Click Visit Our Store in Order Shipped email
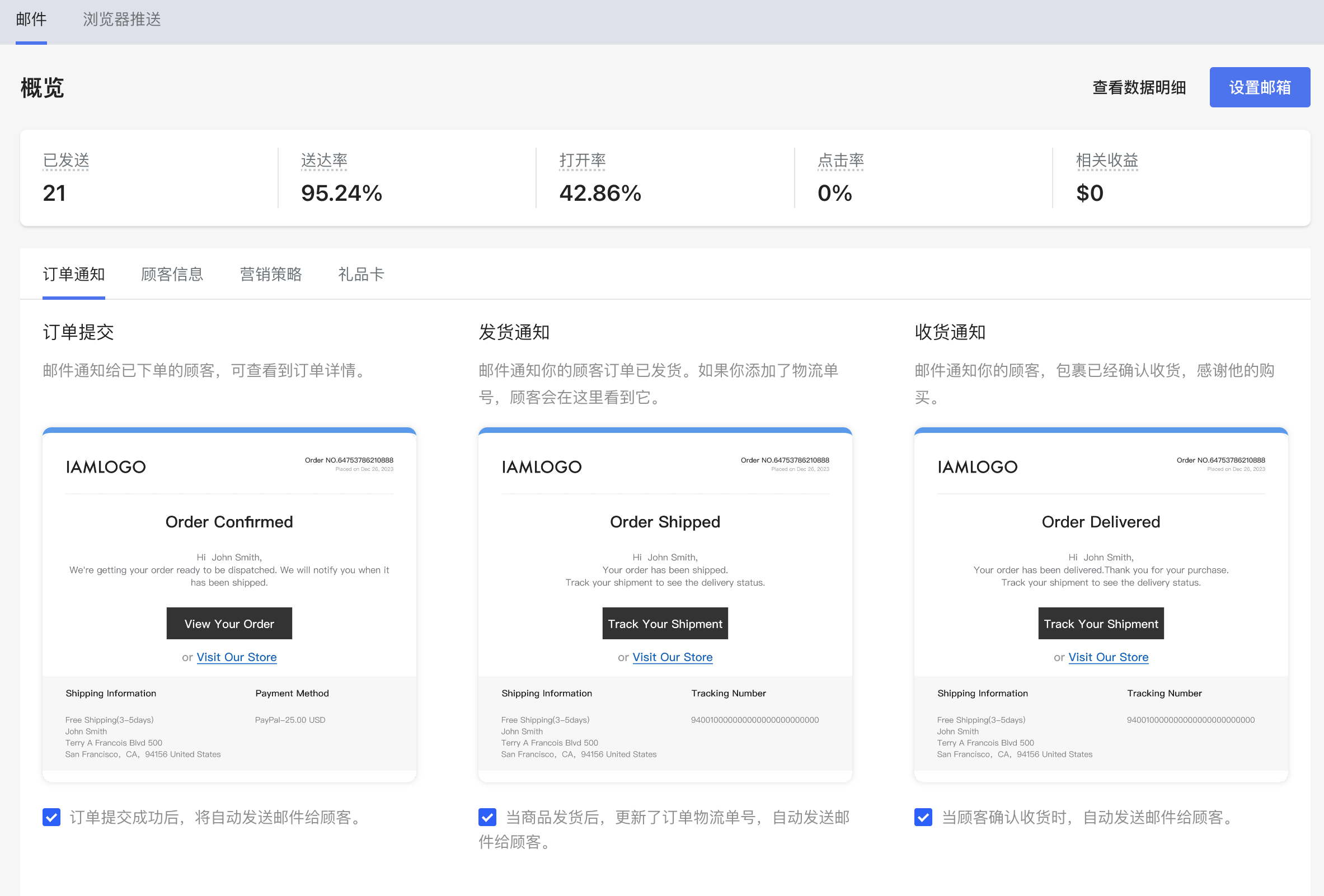This screenshot has width=1324, height=896. [672, 657]
